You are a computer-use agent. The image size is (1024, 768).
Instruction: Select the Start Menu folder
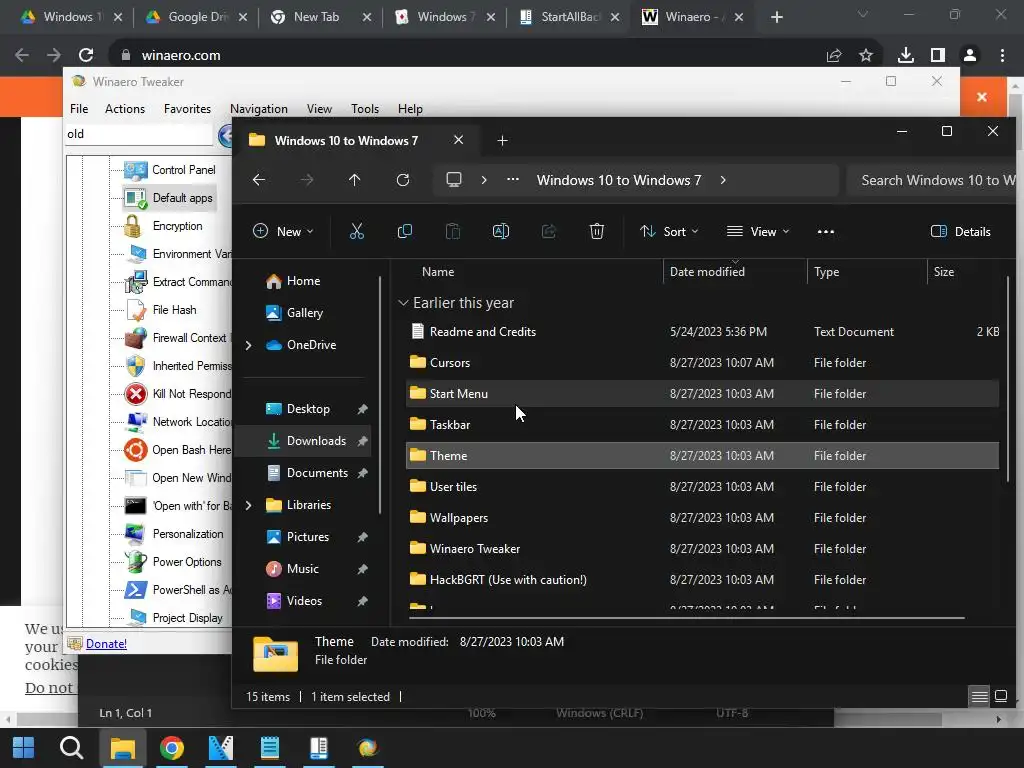tap(702, 394)
